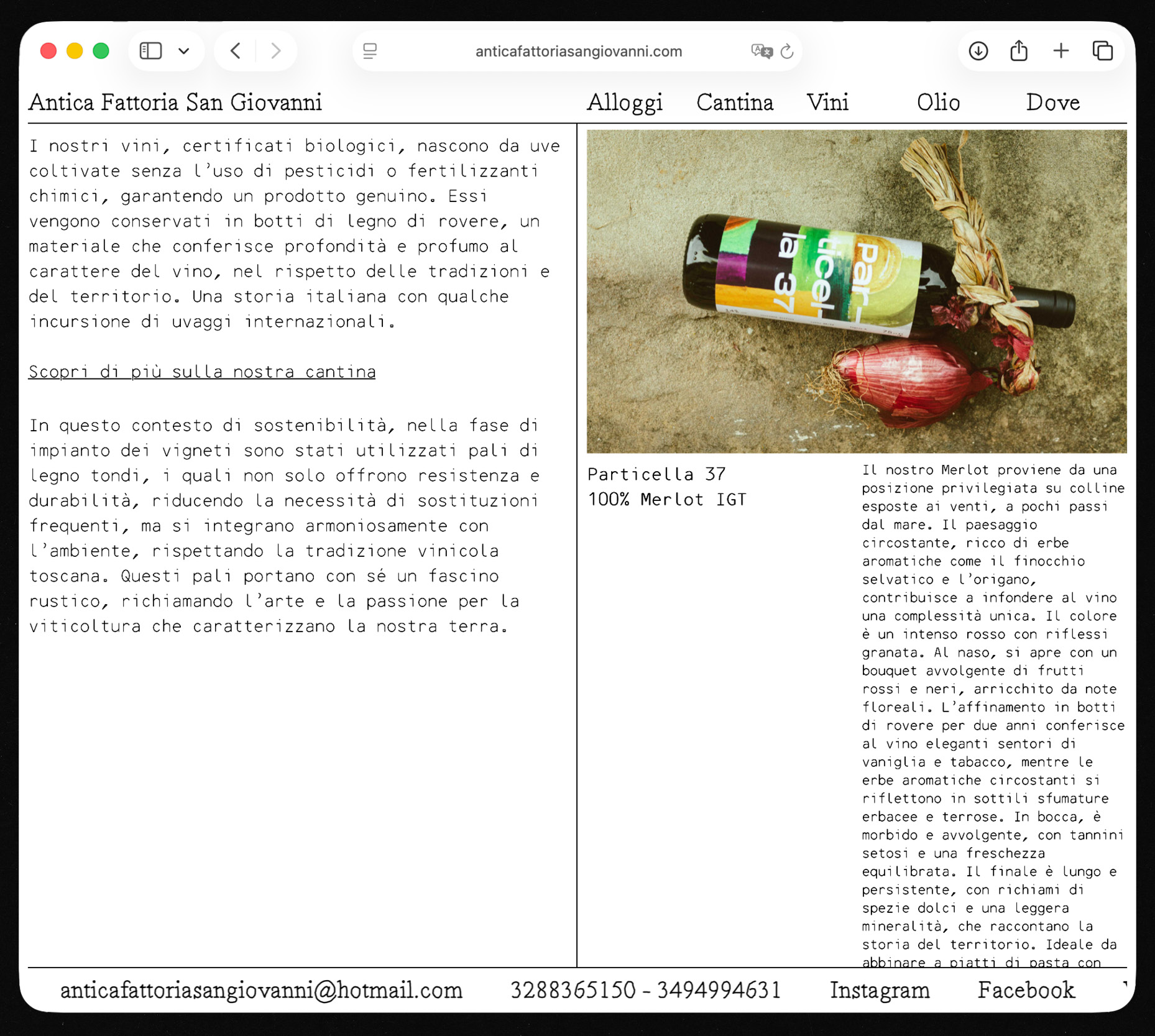Show the tab overview

(x=1103, y=51)
